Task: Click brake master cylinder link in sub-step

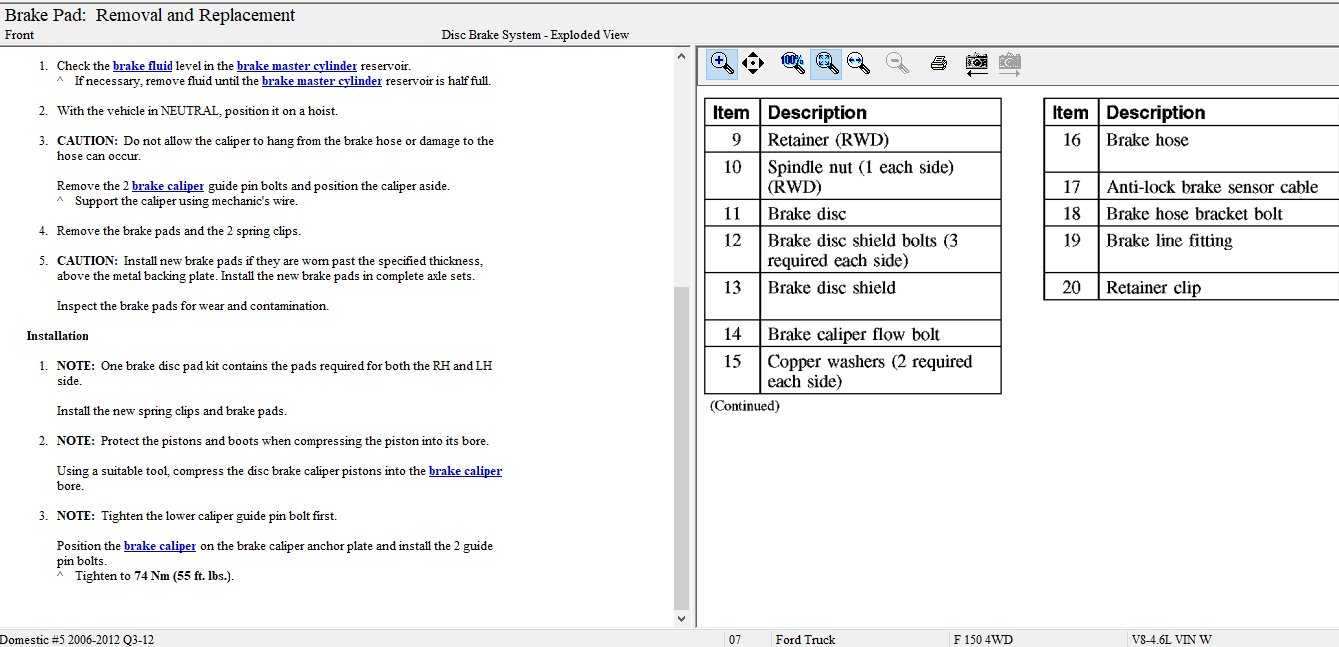Action: [321, 81]
